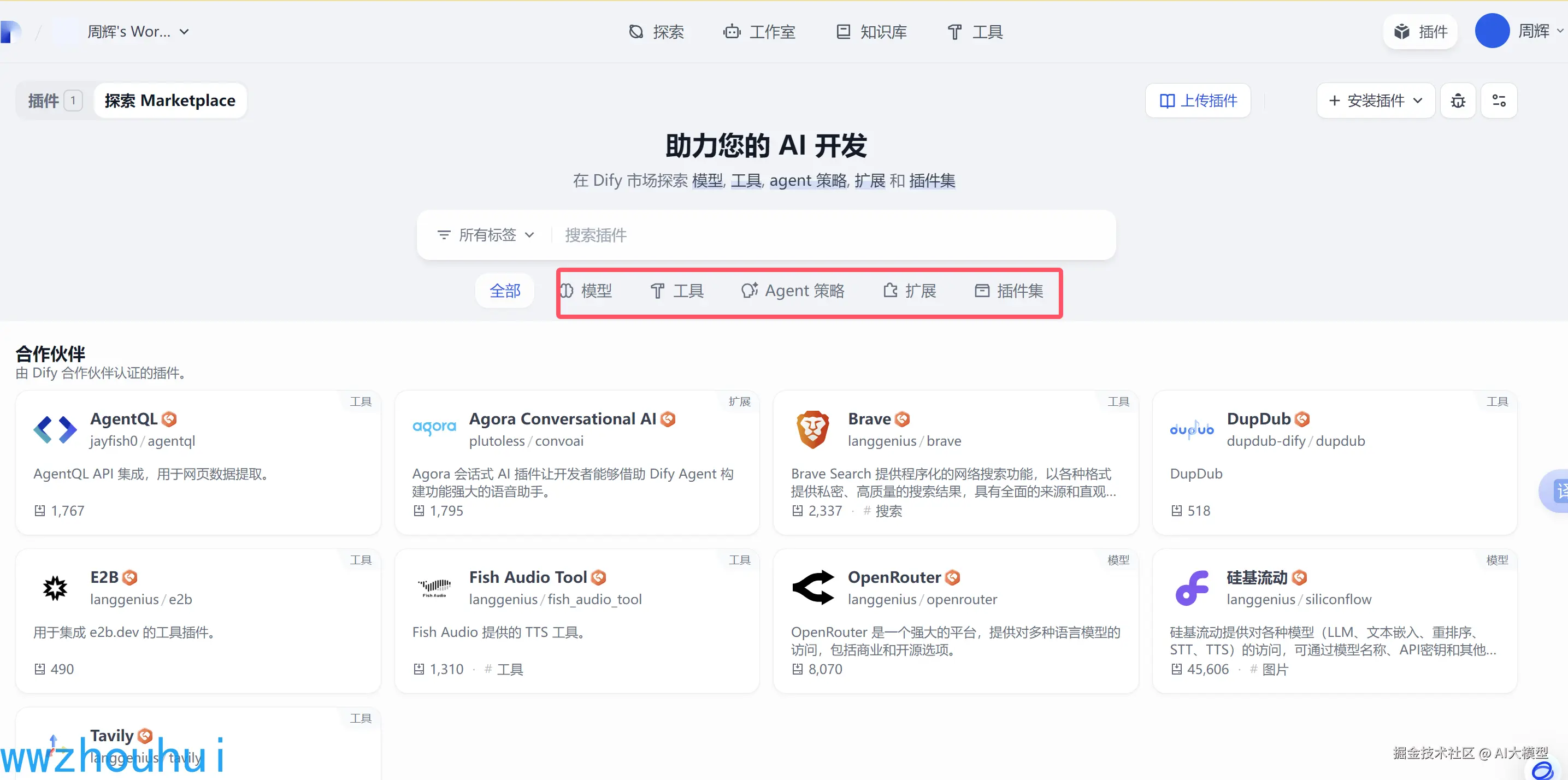Filter by 扩展 category
Screen dimensions: 1568x780
[x=910, y=291]
